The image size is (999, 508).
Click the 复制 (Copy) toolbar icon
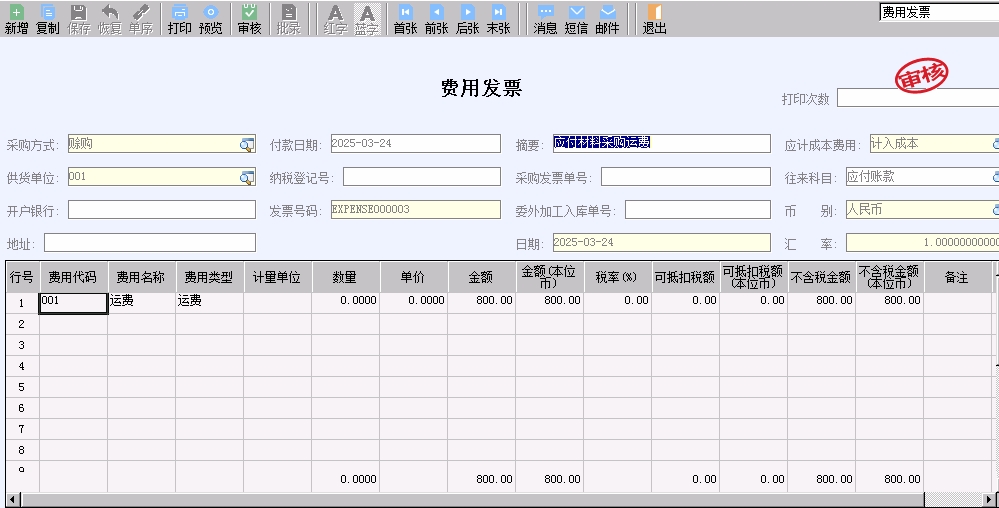point(47,19)
